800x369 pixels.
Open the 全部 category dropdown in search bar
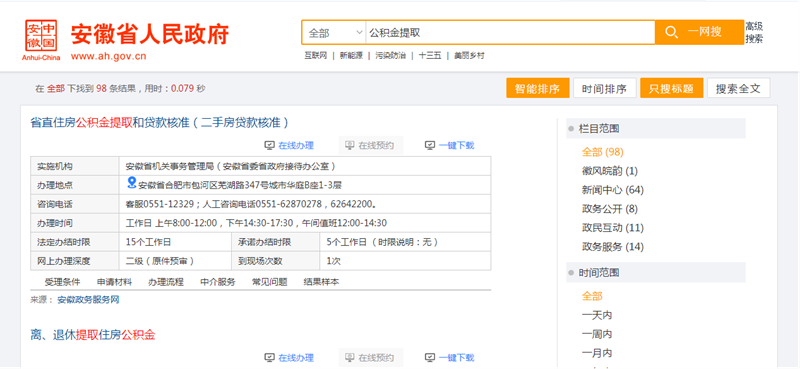click(x=334, y=33)
